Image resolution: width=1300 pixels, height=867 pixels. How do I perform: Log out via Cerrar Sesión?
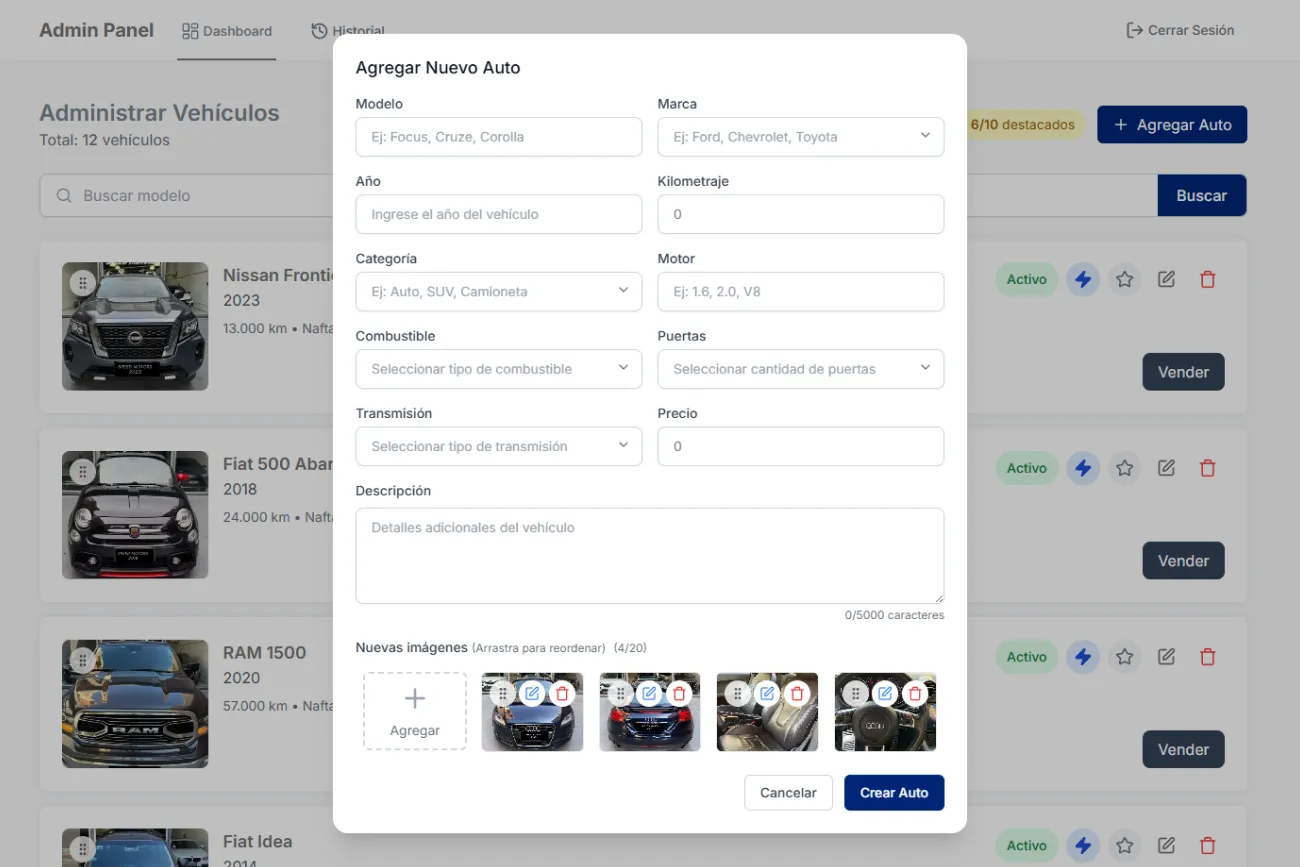1181,31
